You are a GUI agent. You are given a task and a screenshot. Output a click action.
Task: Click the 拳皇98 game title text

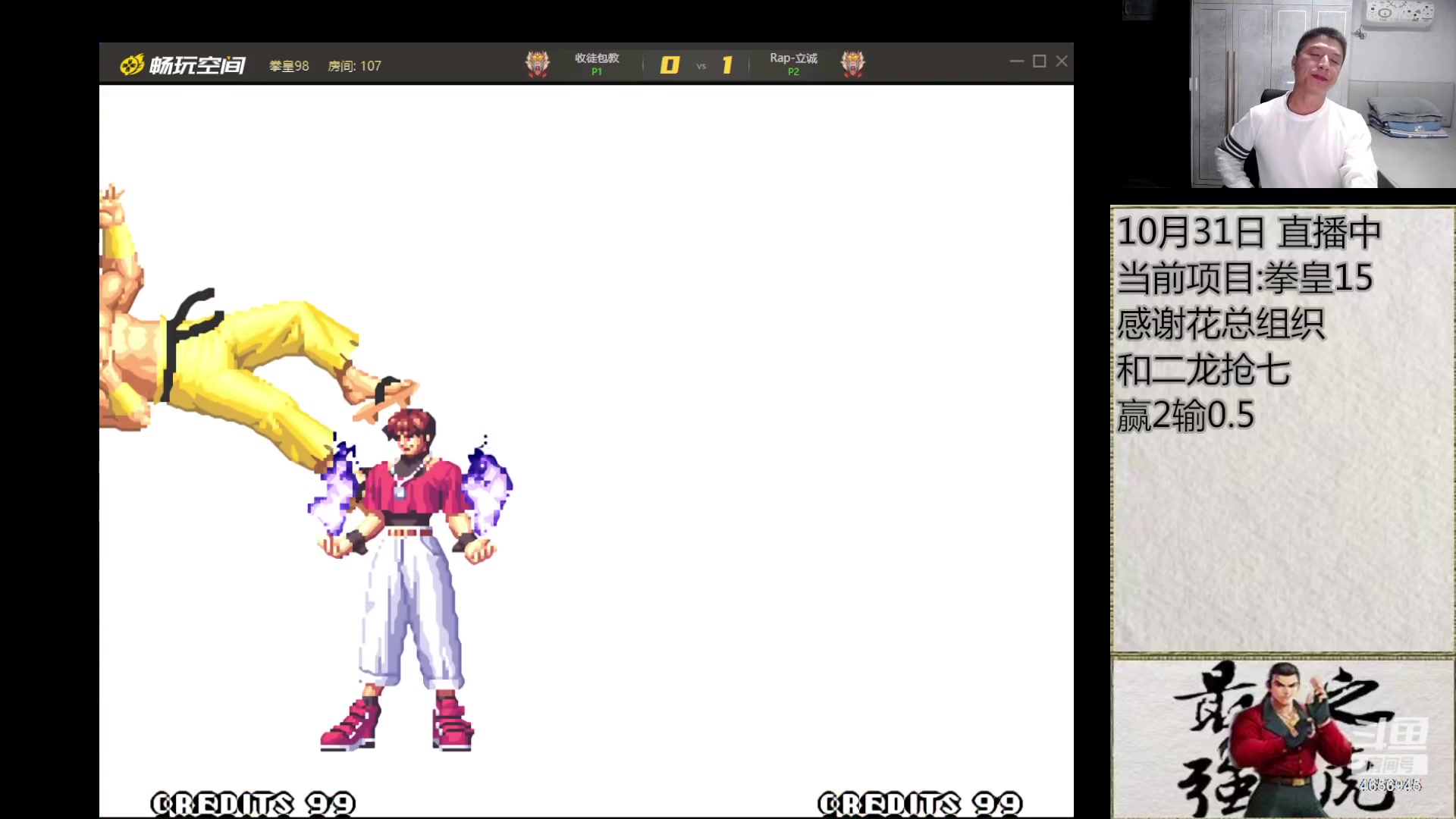(289, 66)
